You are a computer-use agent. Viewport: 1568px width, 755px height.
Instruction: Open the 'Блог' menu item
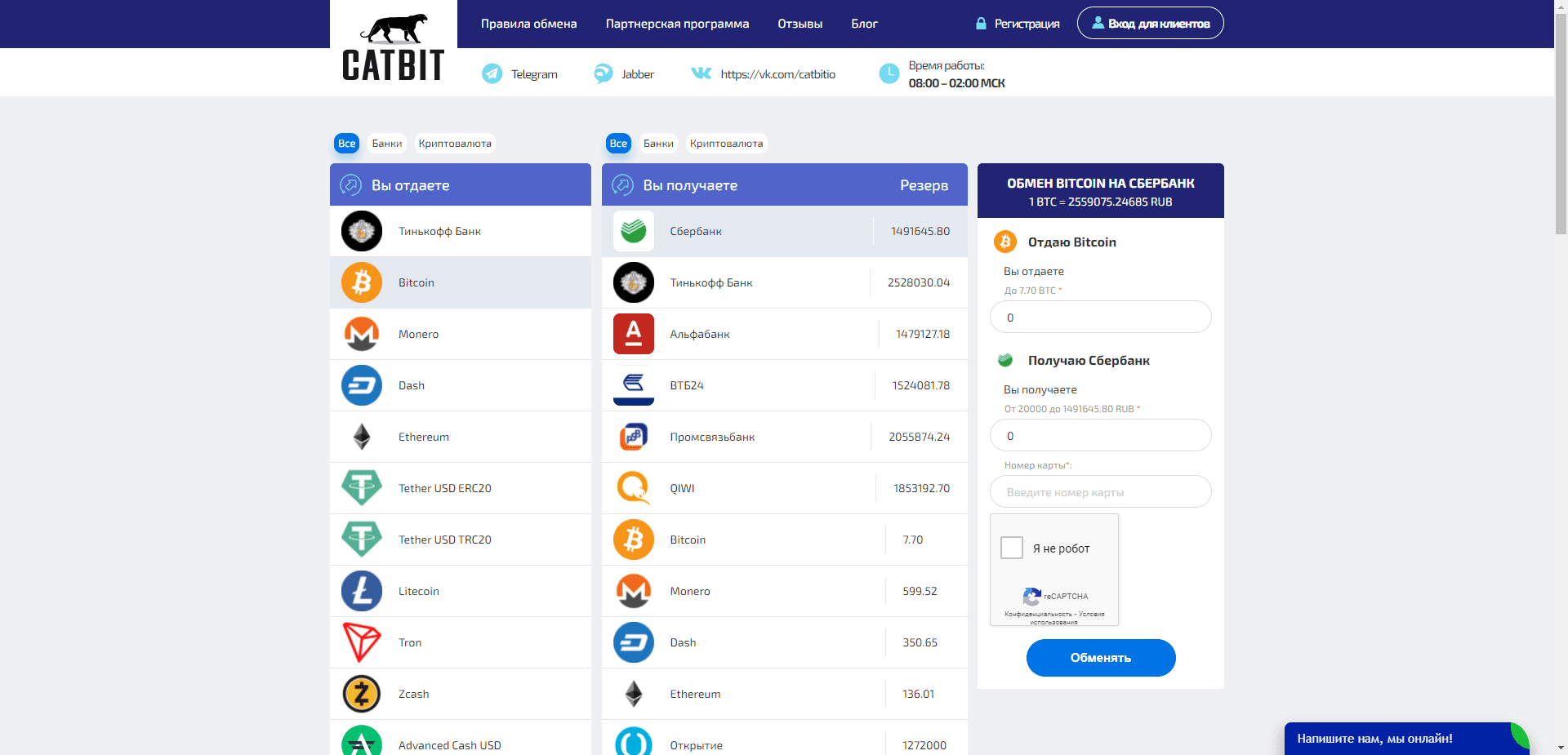pyautogui.click(x=864, y=24)
